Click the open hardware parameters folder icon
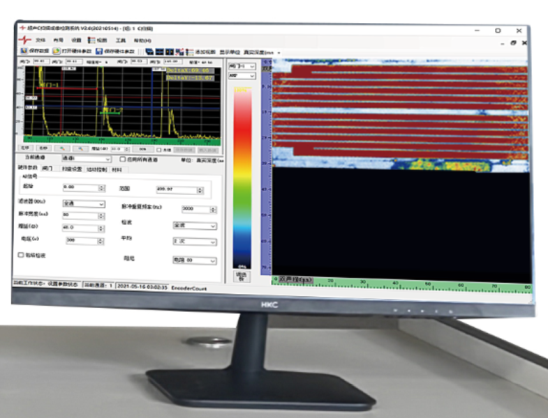Image resolution: width=548 pixels, height=418 pixels. click(56, 51)
